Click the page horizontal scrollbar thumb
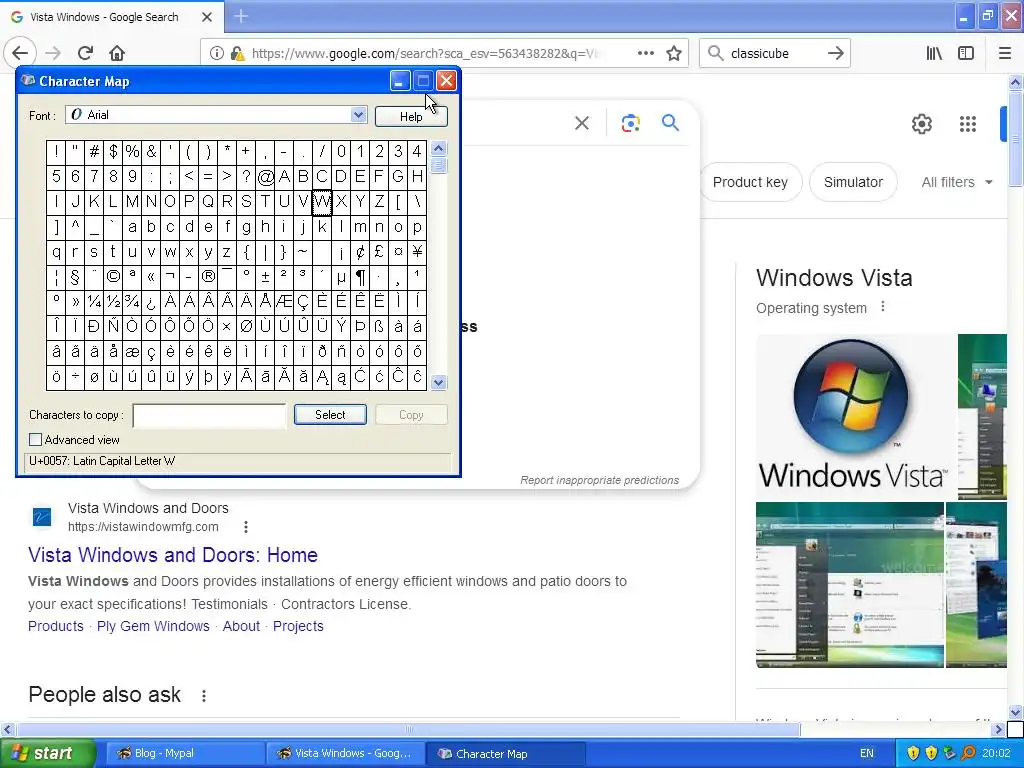Image resolution: width=1024 pixels, height=768 pixels. click(408, 729)
